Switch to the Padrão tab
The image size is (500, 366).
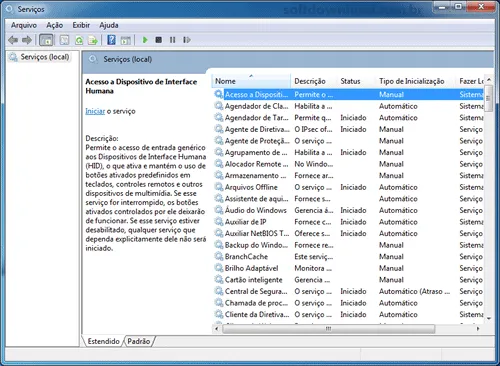click(x=139, y=341)
